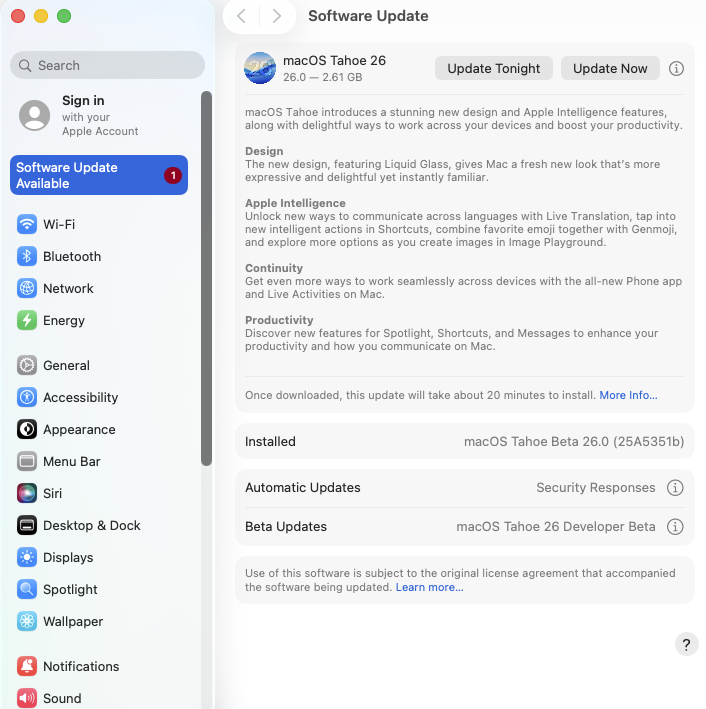Image resolution: width=706 pixels, height=709 pixels.
Task: Click the Apple Intelligence heading
Action: coord(295,203)
